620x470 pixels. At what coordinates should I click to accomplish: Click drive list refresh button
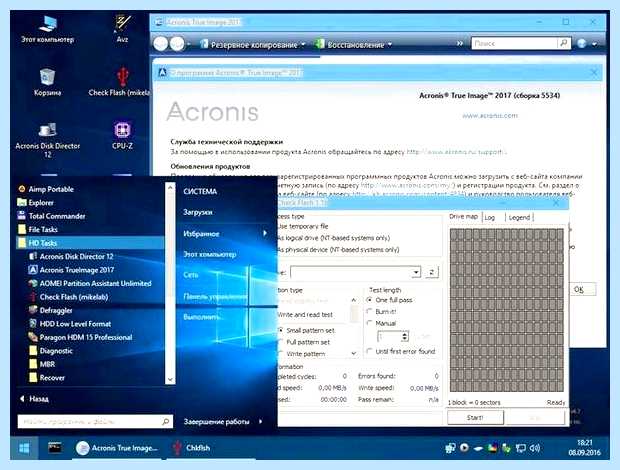[x=432, y=272]
